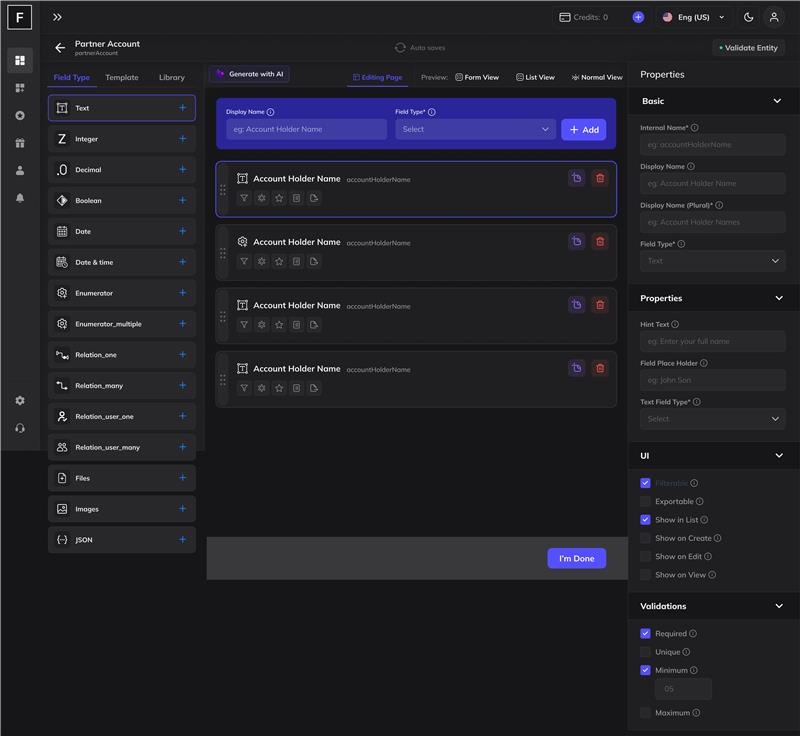Click the Hint Text input field
Viewport: 800px width, 736px height.
coord(712,341)
